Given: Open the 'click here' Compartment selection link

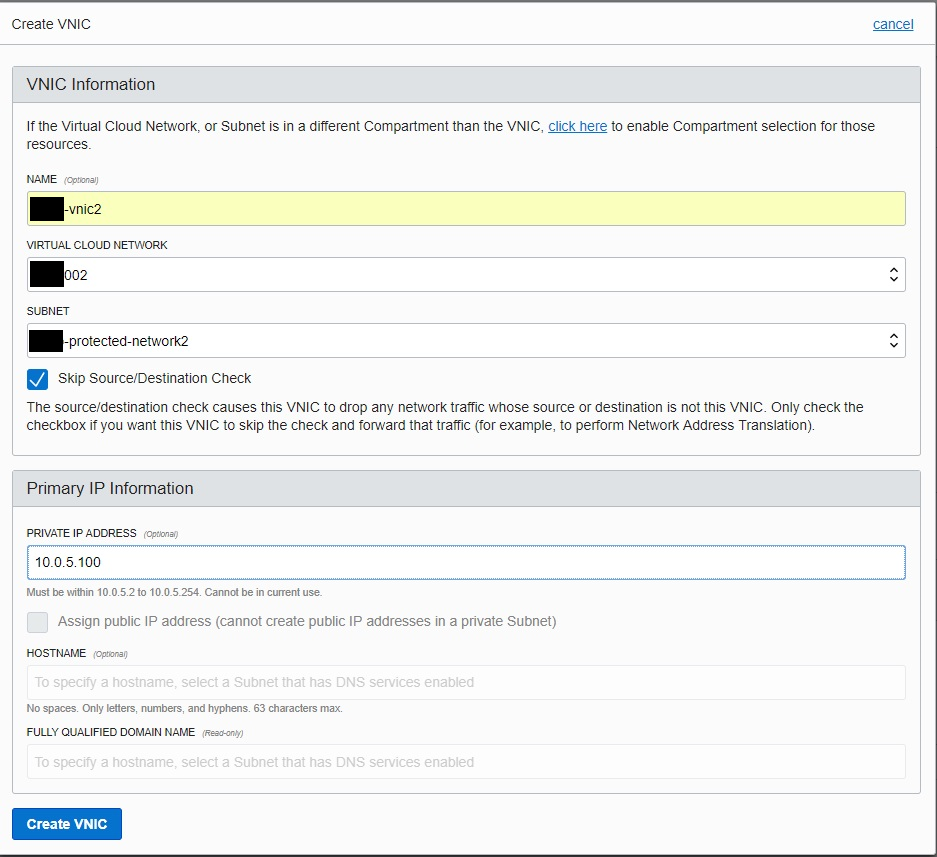Looking at the screenshot, I should tap(577, 126).
